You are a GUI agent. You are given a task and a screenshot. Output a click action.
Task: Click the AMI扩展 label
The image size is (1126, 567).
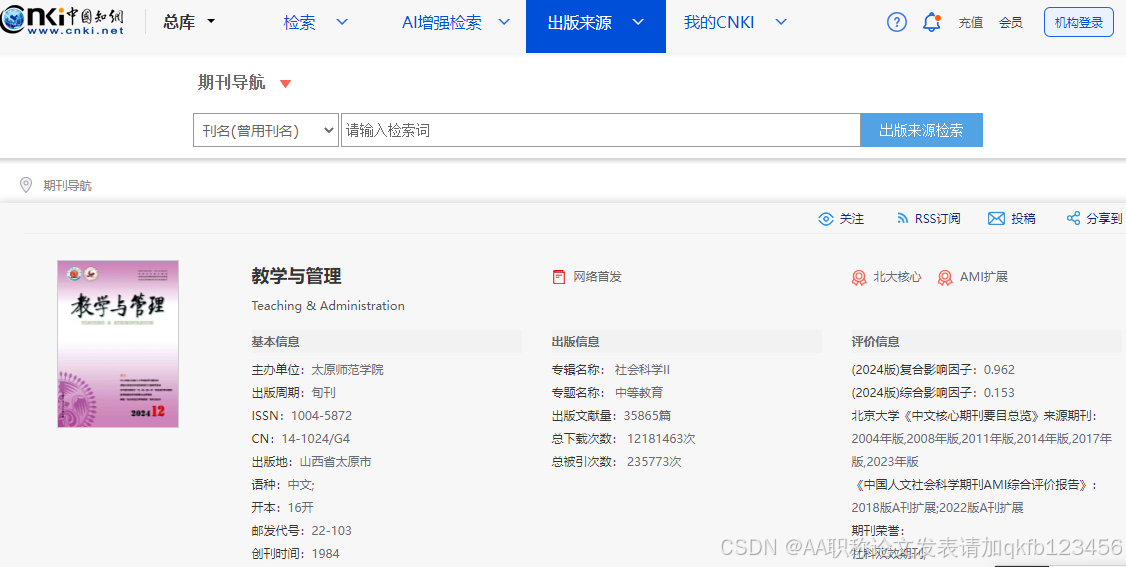pyautogui.click(x=984, y=276)
